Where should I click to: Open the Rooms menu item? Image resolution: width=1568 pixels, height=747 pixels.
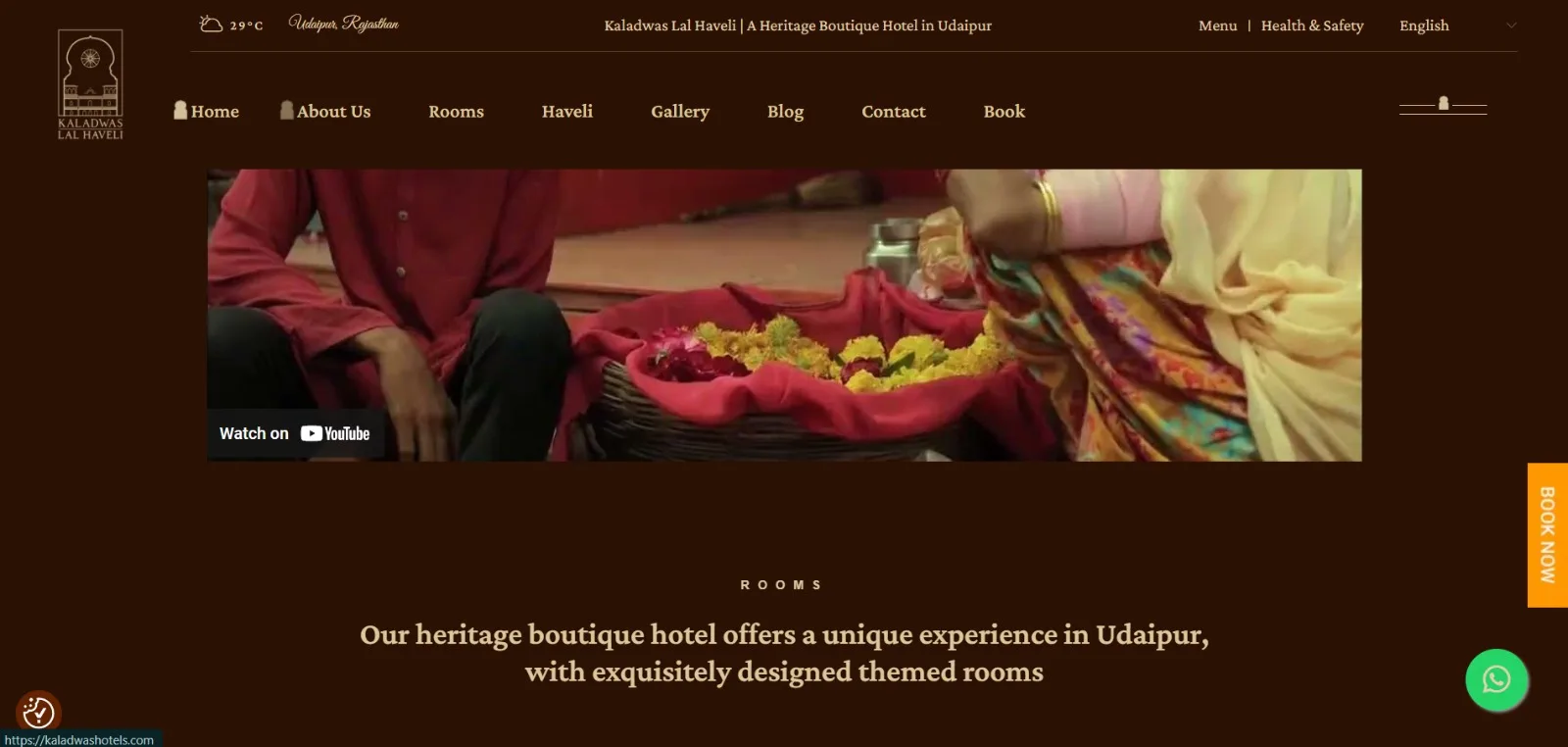pos(456,112)
